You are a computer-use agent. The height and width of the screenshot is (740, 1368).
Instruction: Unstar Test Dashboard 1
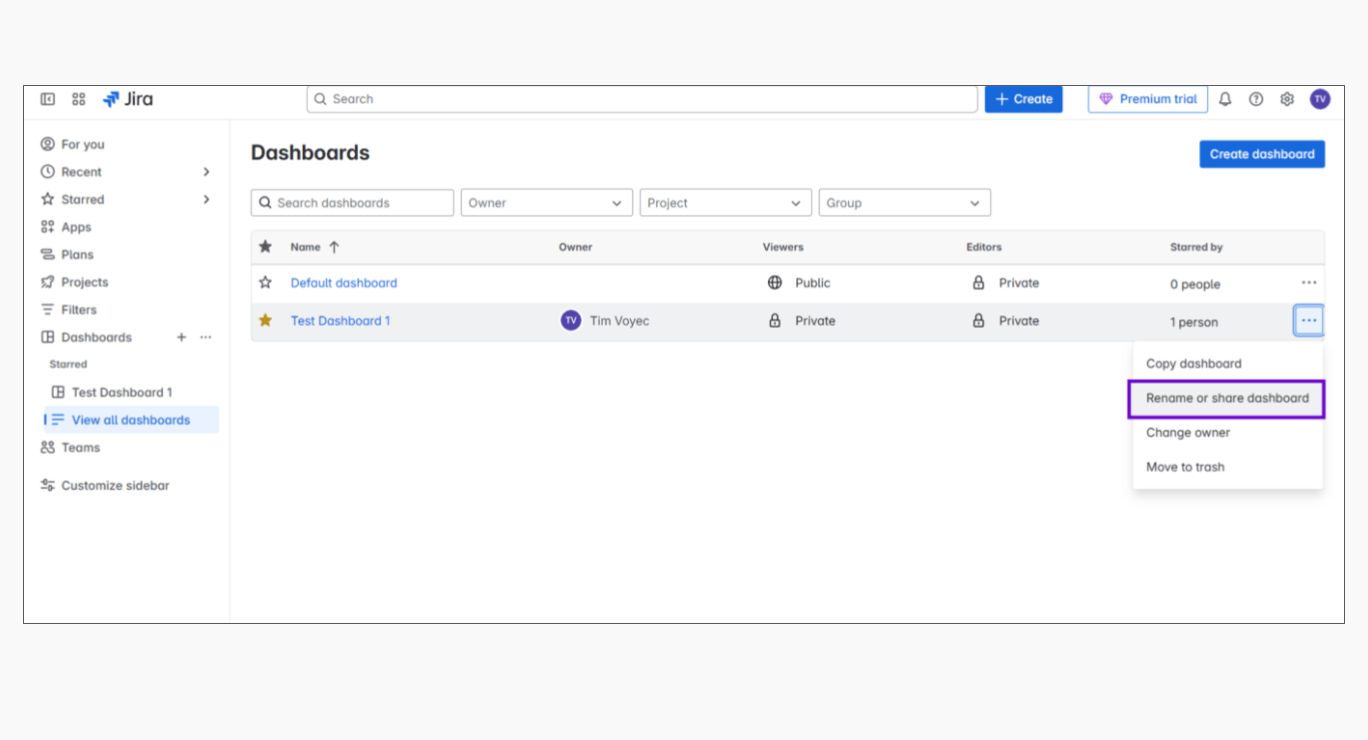point(265,321)
